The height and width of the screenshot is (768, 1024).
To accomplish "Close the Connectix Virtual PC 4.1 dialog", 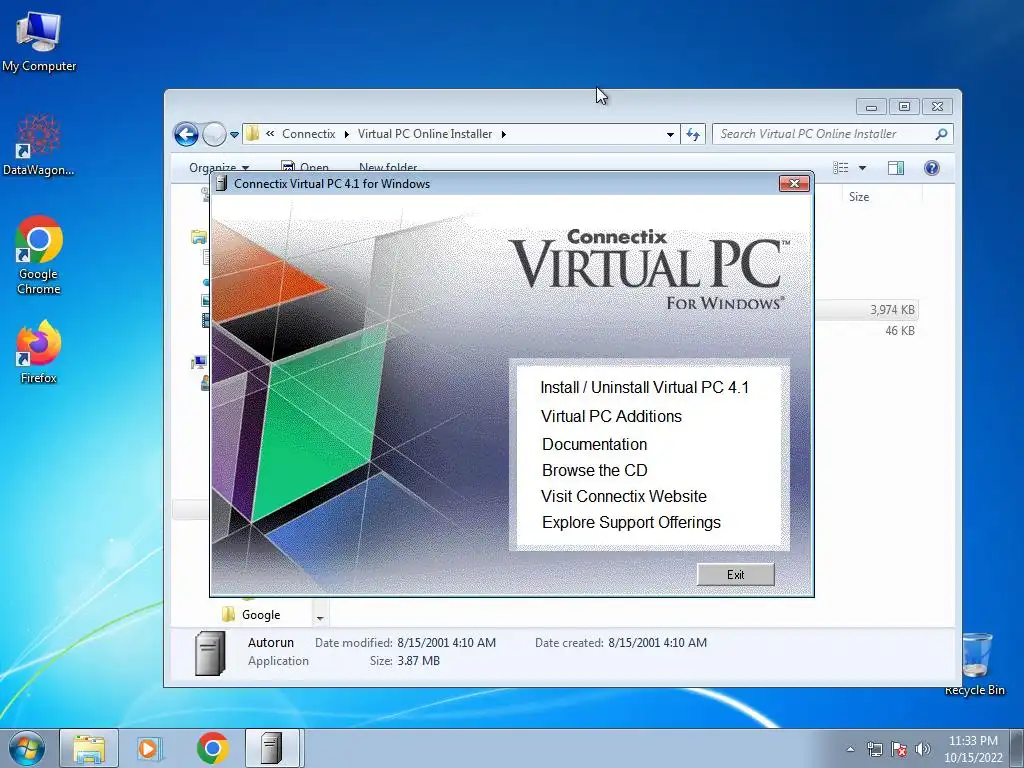I will click(x=794, y=184).
